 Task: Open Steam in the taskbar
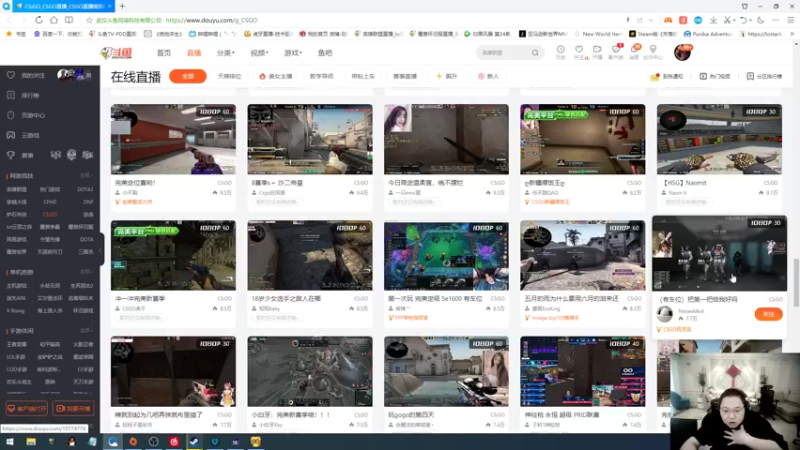coord(194,442)
